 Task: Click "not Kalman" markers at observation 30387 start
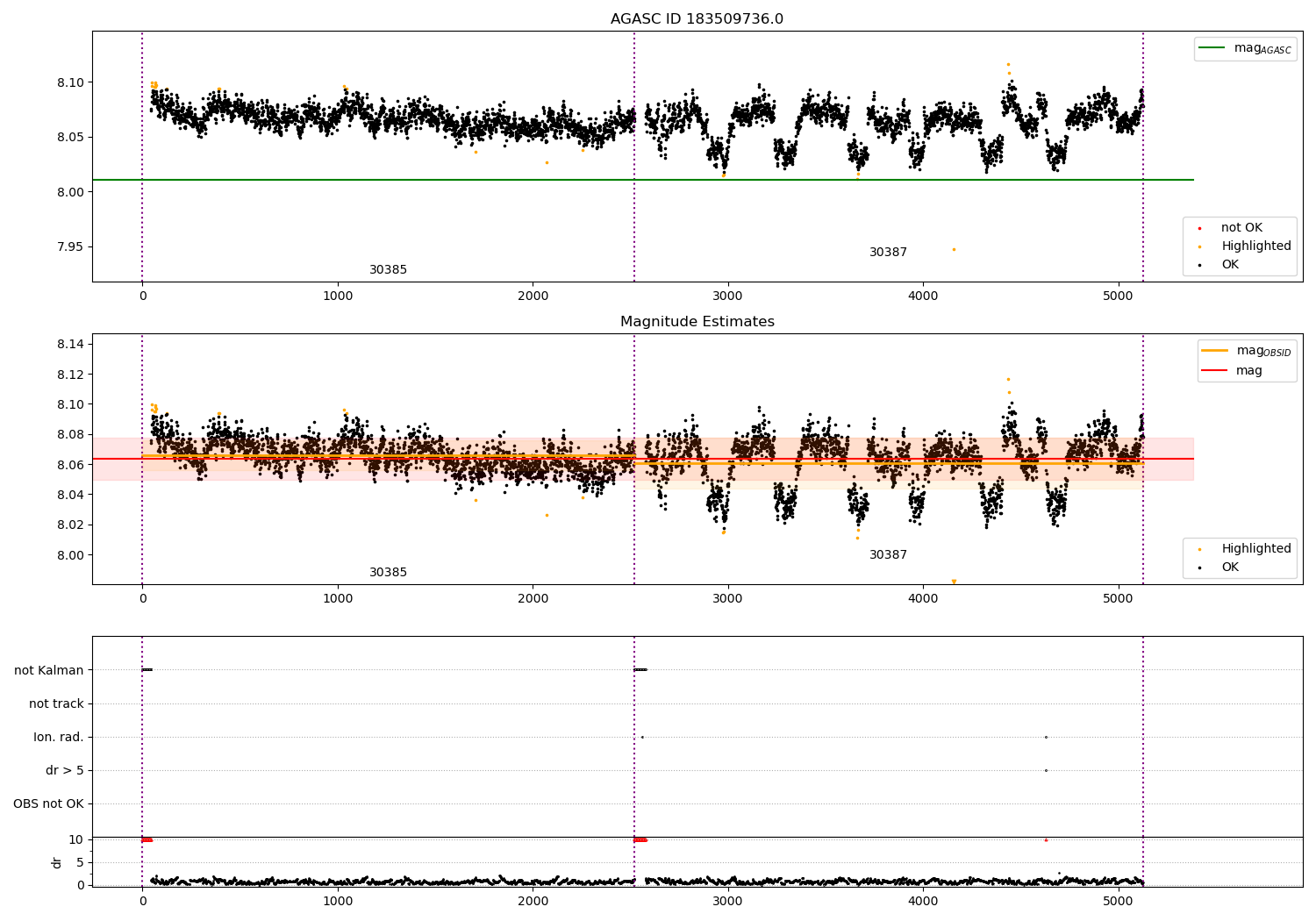pyautogui.click(x=640, y=669)
